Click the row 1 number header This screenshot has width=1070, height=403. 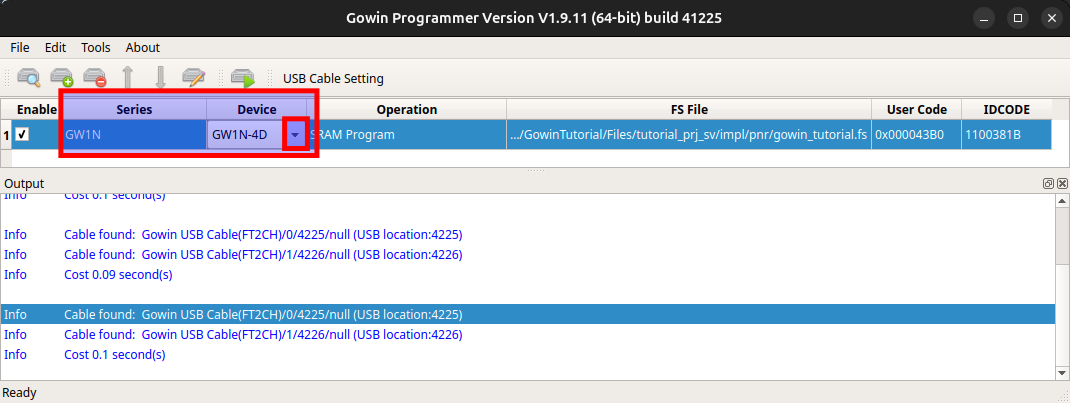pyautogui.click(x=6, y=135)
